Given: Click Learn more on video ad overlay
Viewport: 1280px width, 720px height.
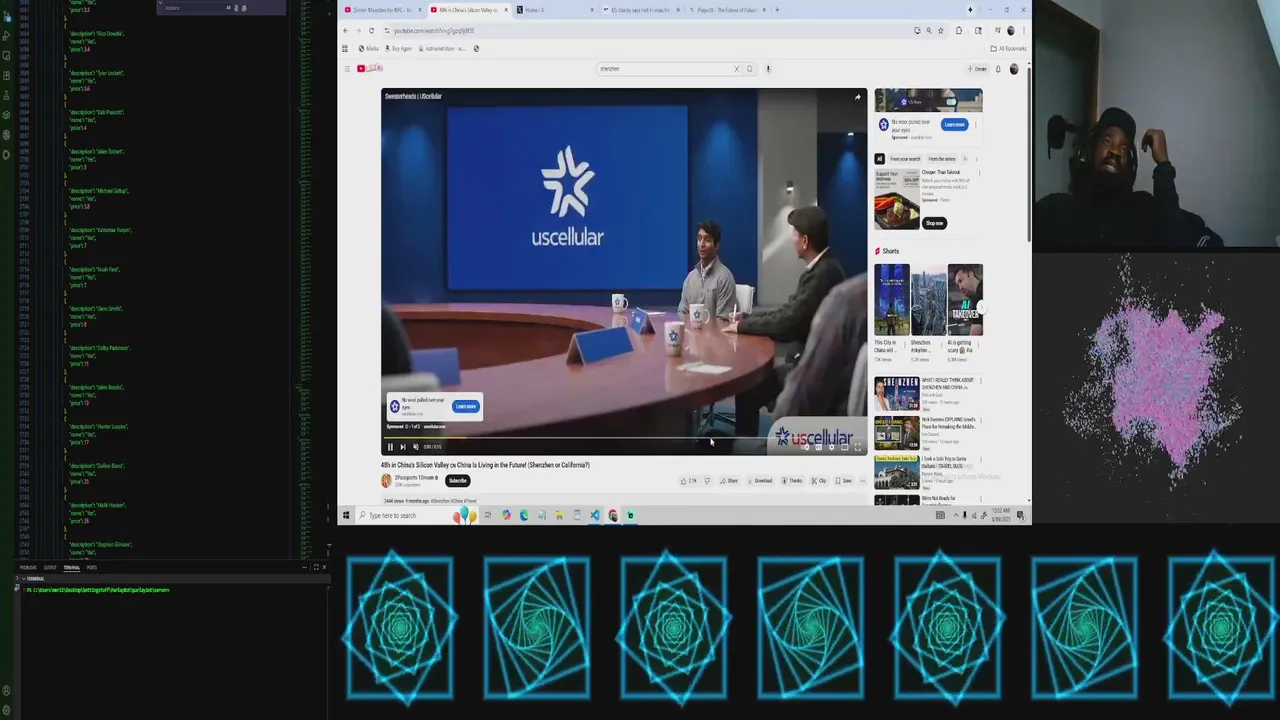Looking at the screenshot, I should [x=466, y=406].
